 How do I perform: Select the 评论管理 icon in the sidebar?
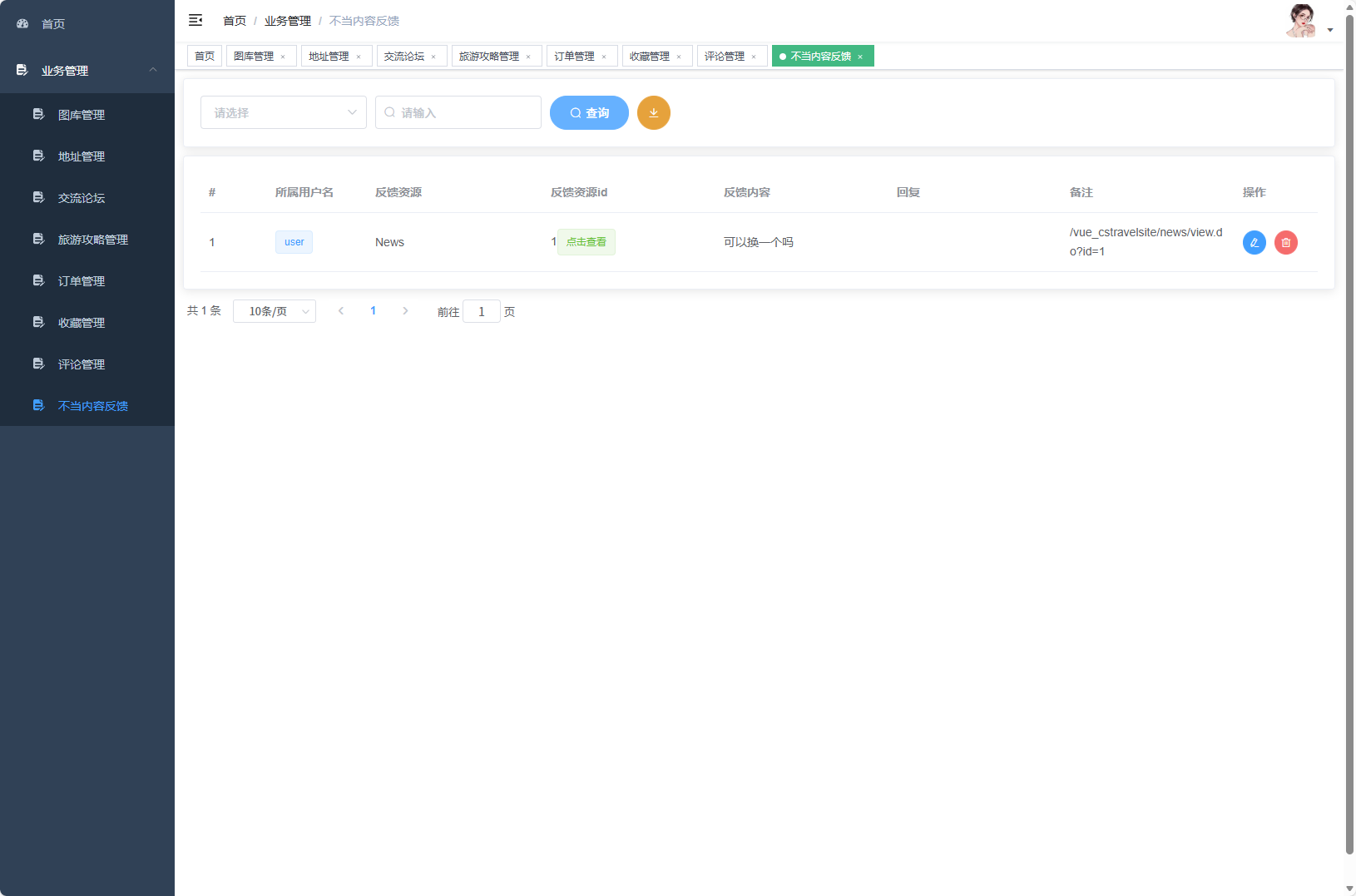point(38,364)
